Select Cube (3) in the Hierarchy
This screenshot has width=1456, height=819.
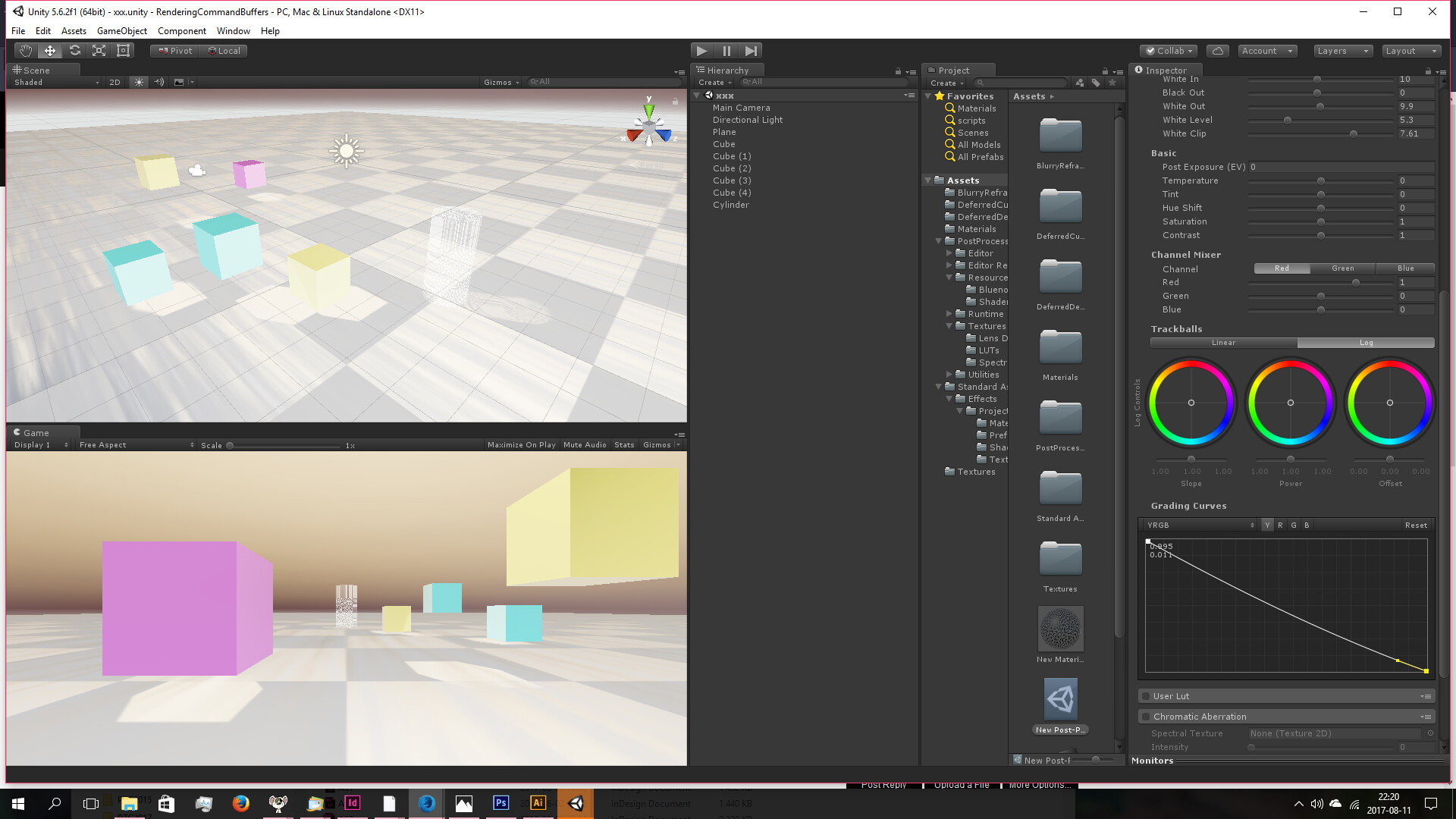(x=731, y=180)
